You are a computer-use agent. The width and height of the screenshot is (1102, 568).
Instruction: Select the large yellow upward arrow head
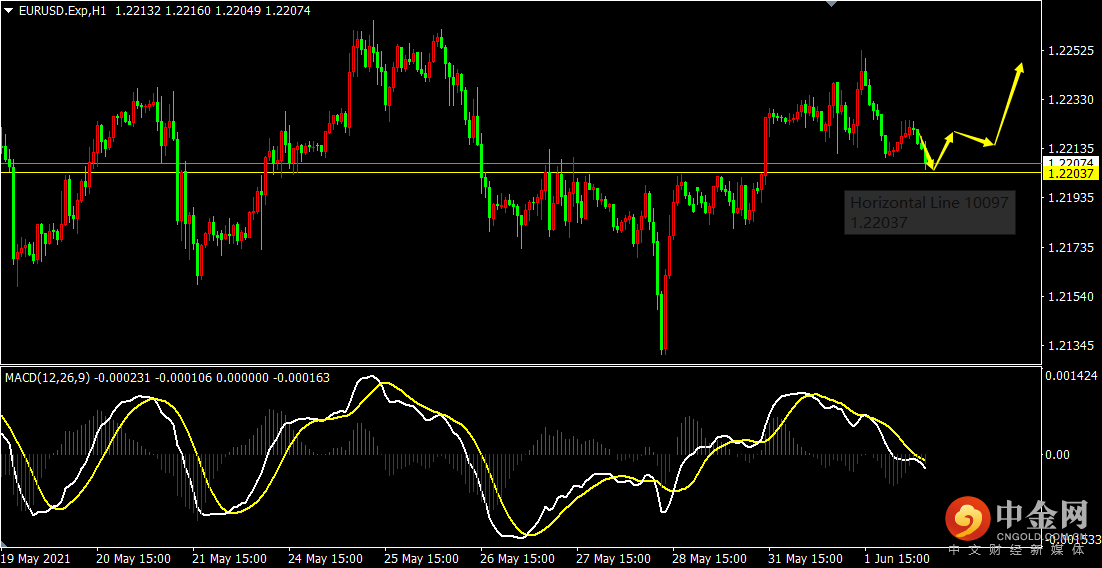click(1019, 69)
